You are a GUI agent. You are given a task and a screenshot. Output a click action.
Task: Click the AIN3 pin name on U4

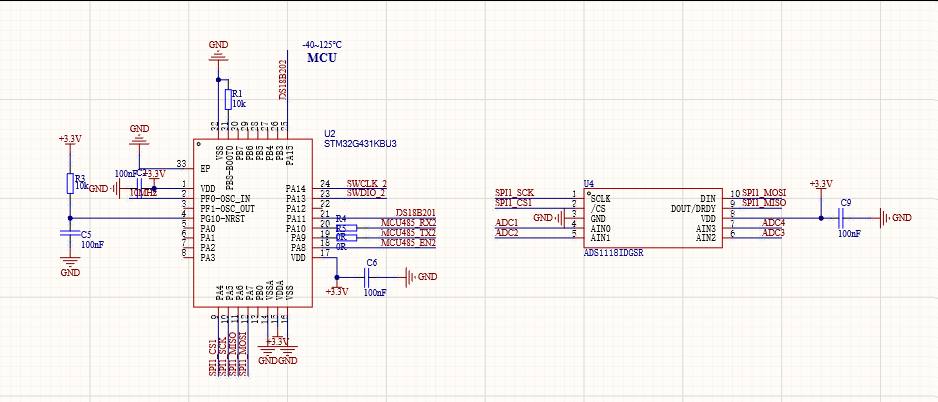pyautogui.click(x=705, y=229)
